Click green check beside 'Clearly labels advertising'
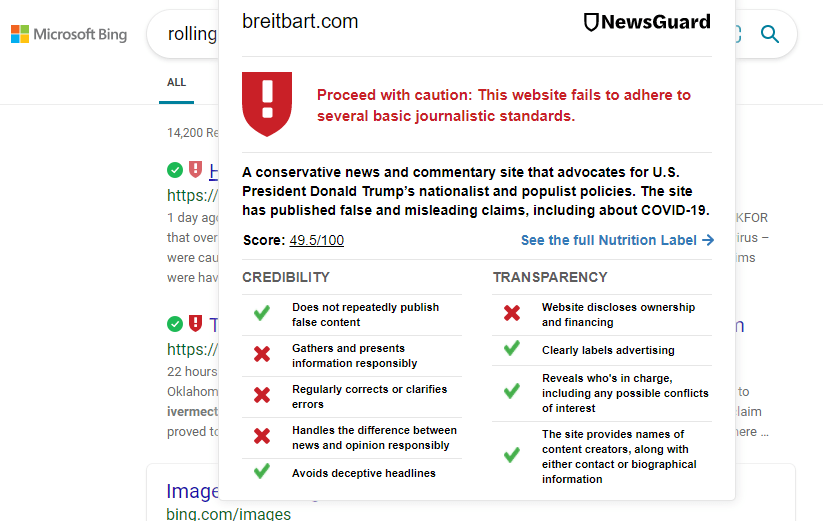This screenshot has height=521, width=823. pyautogui.click(x=512, y=349)
